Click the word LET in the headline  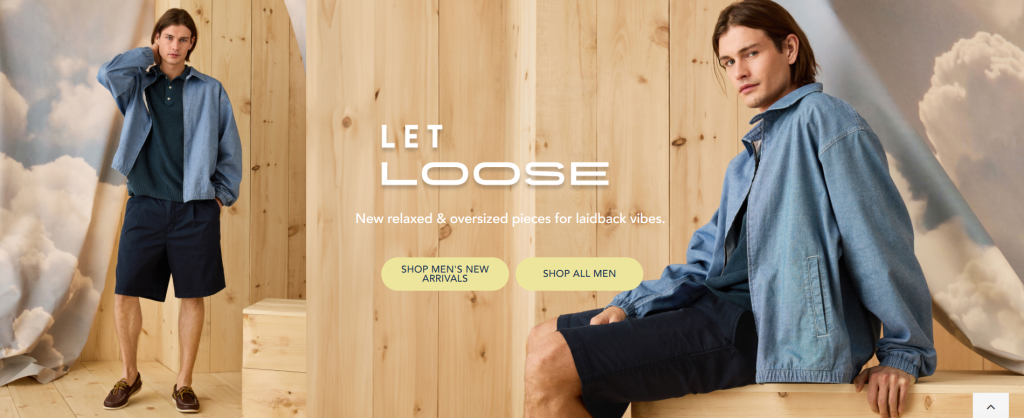tap(412, 137)
